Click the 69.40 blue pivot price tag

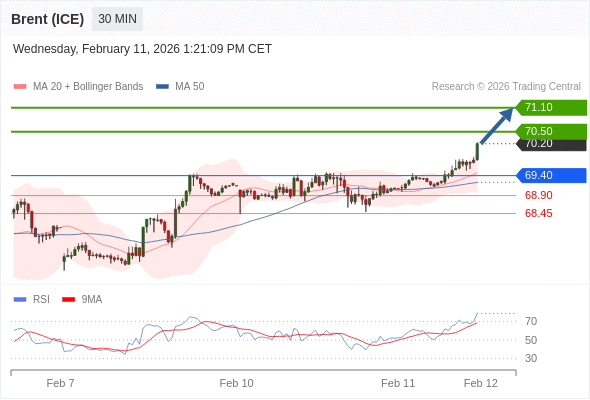(550, 175)
